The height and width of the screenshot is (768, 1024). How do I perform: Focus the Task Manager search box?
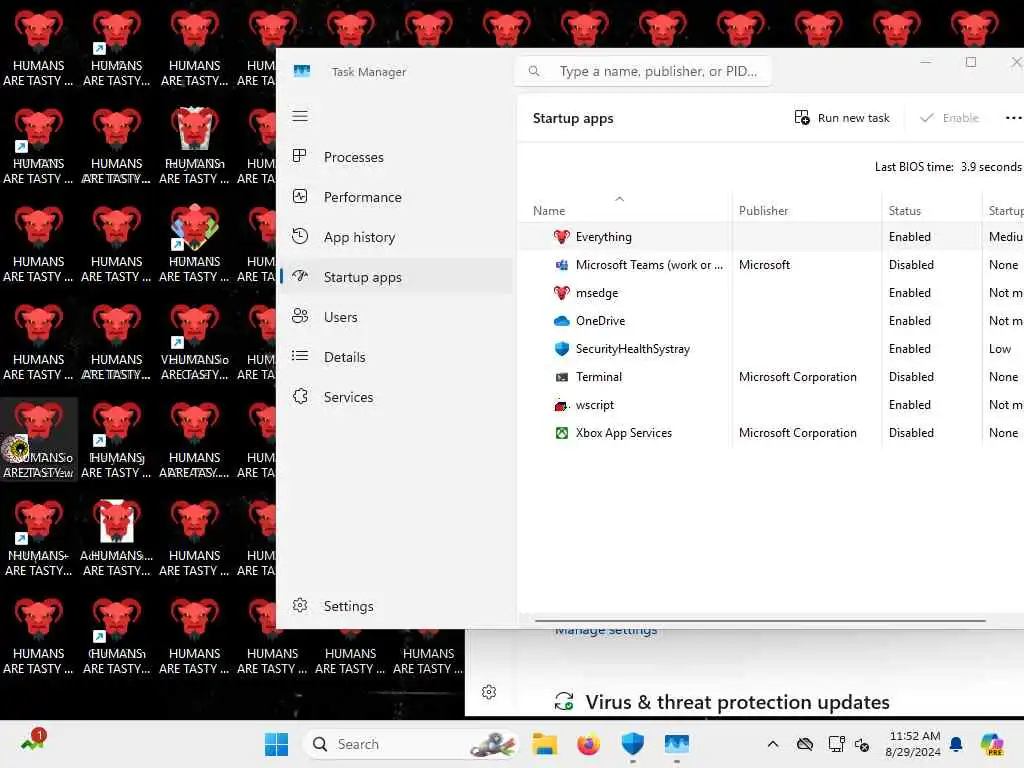(x=643, y=71)
